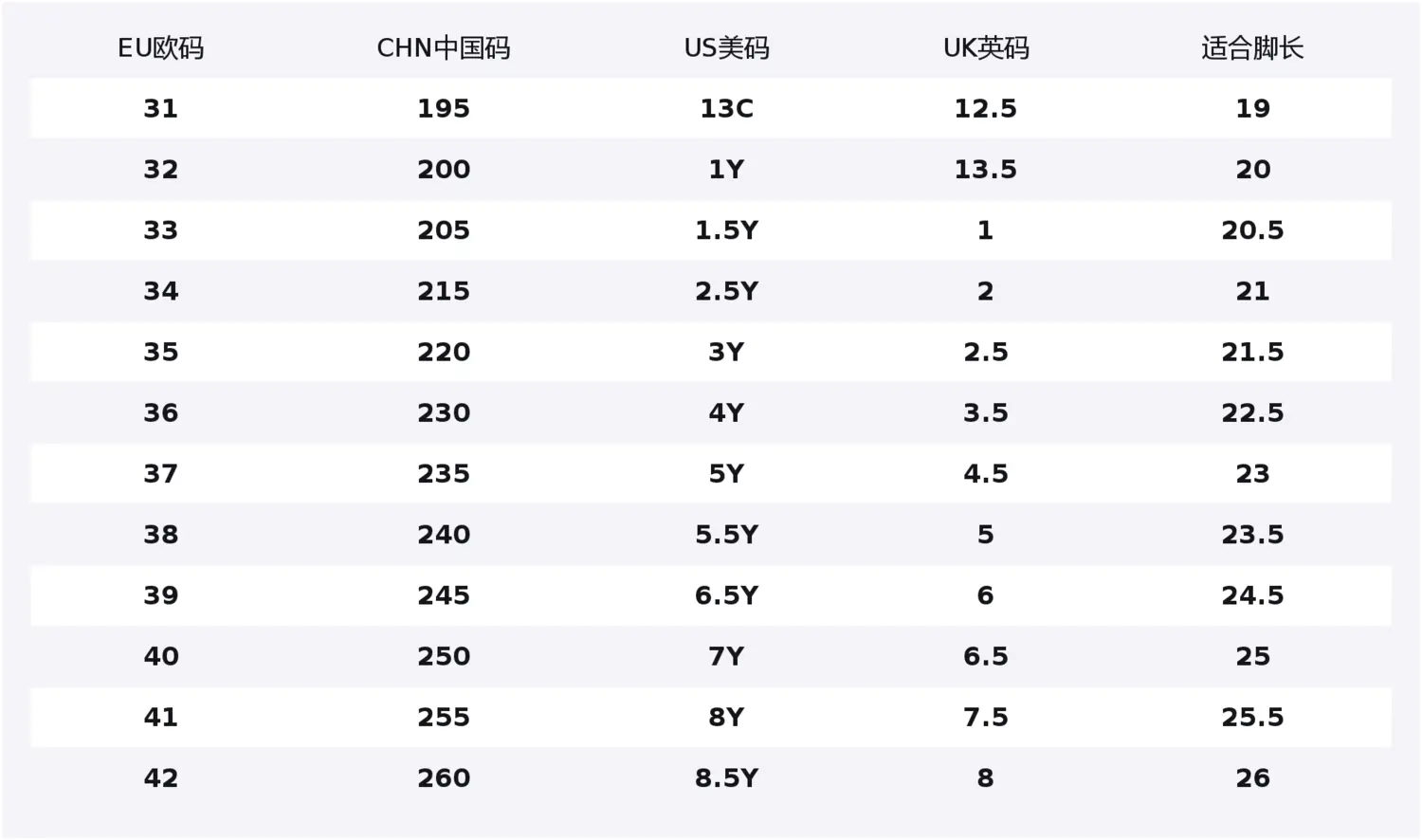Select CHN size 240 cell
1422x840 pixels.
(444, 535)
